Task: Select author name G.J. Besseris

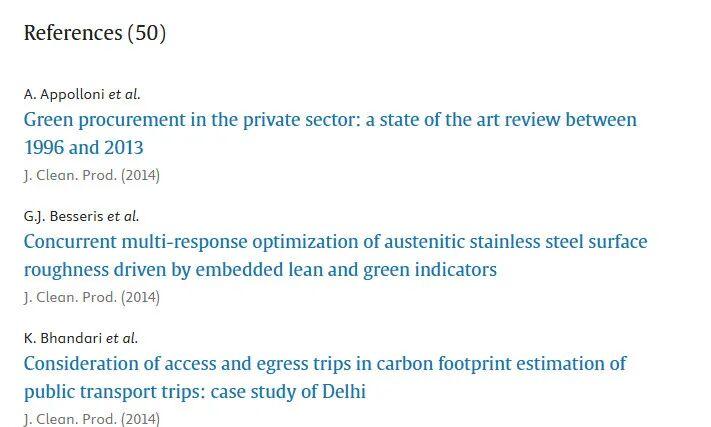Action: (x=64, y=216)
